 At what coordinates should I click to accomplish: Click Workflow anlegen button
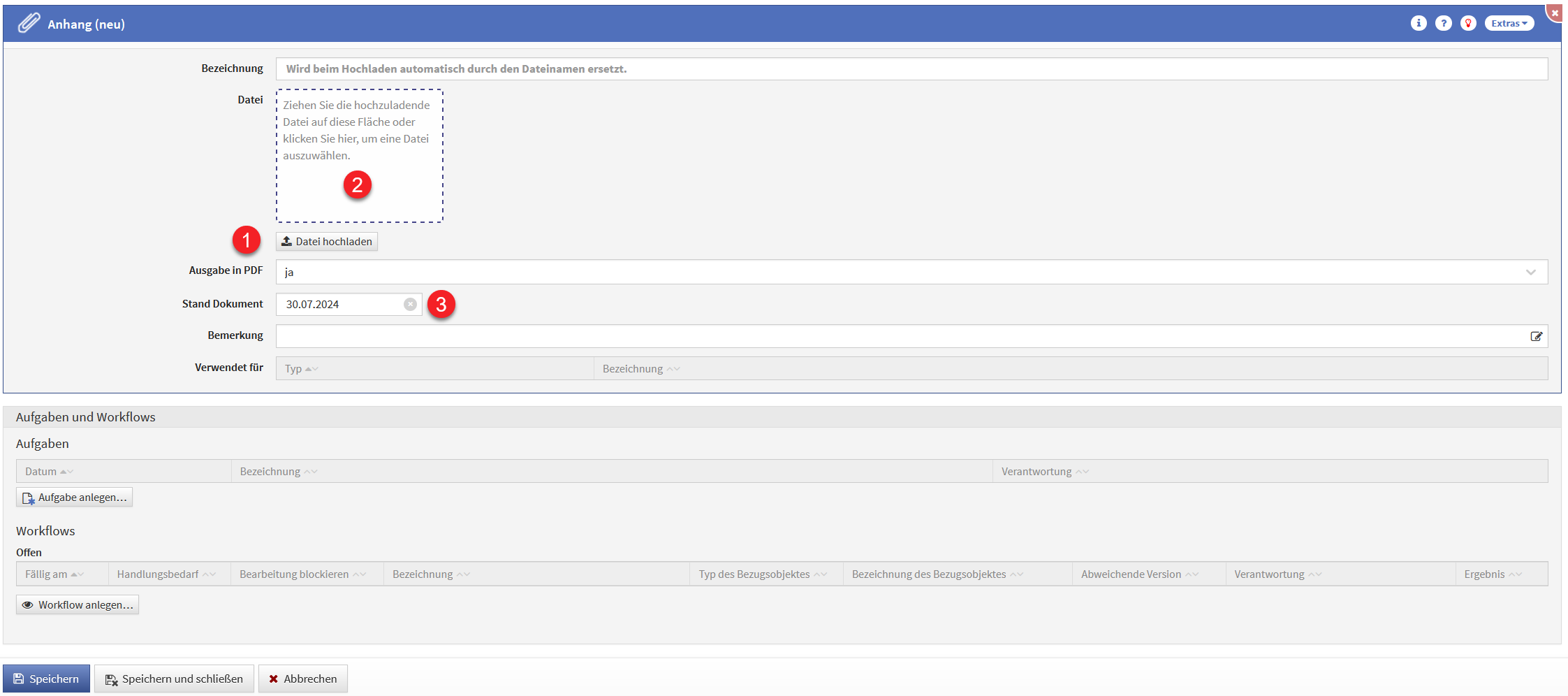78,604
